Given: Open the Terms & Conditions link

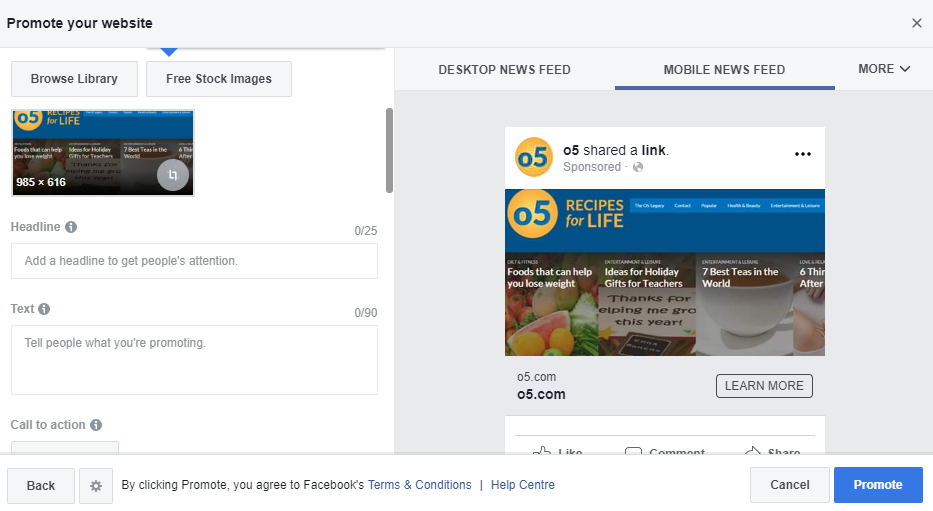Looking at the screenshot, I should tap(419, 485).
